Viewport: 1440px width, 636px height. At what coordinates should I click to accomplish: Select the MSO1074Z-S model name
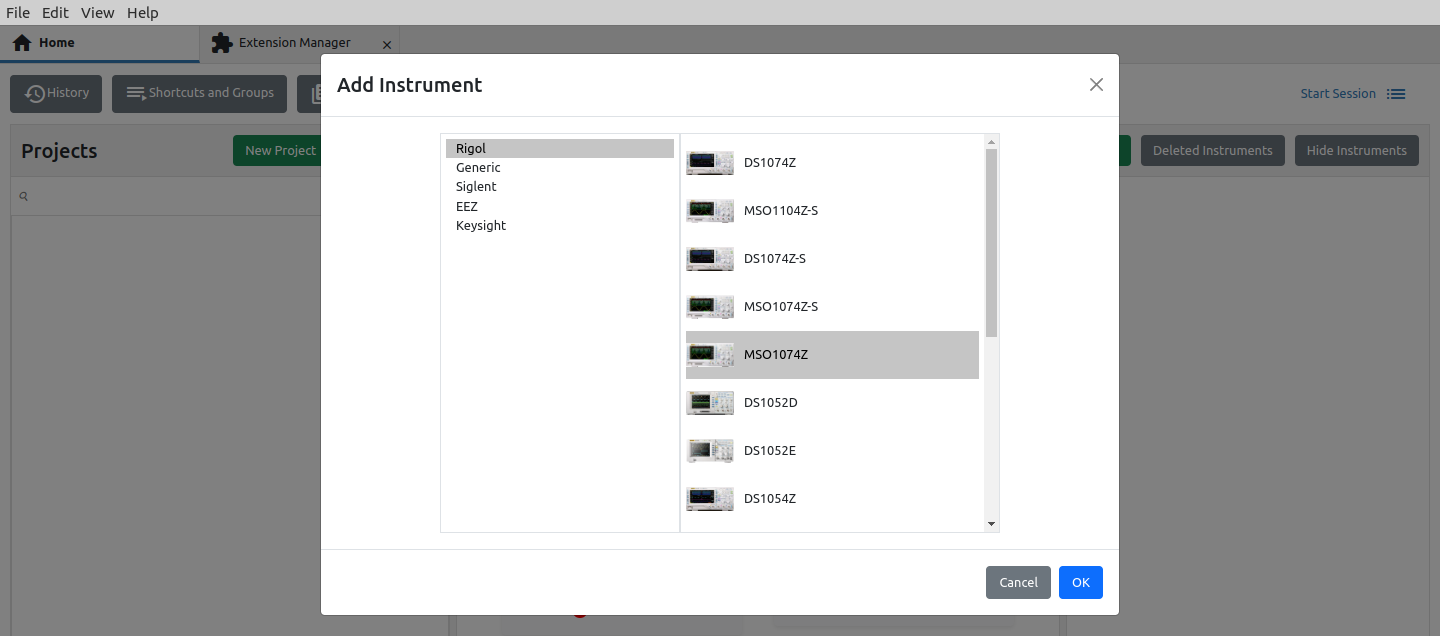tap(781, 307)
